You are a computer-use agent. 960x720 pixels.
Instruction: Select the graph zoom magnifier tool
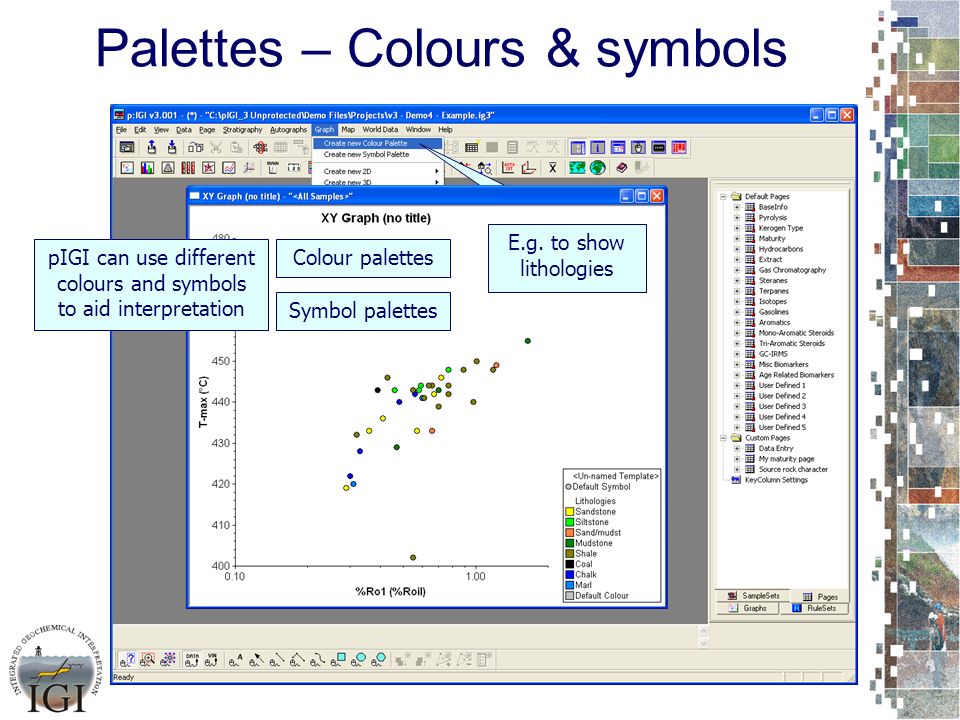tap(148, 659)
